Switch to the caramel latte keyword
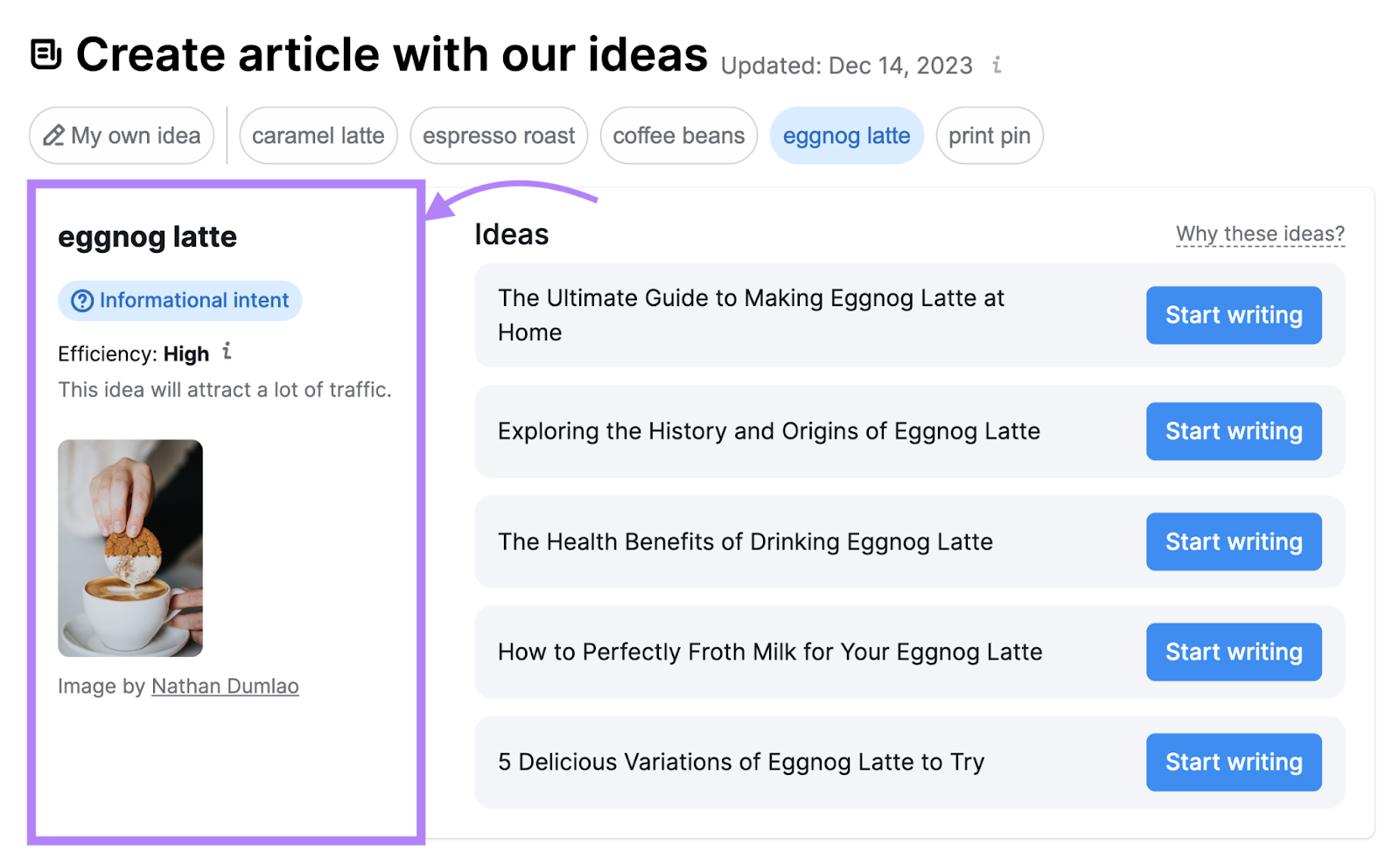The height and width of the screenshot is (866, 1400). pyautogui.click(x=318, y=136)
